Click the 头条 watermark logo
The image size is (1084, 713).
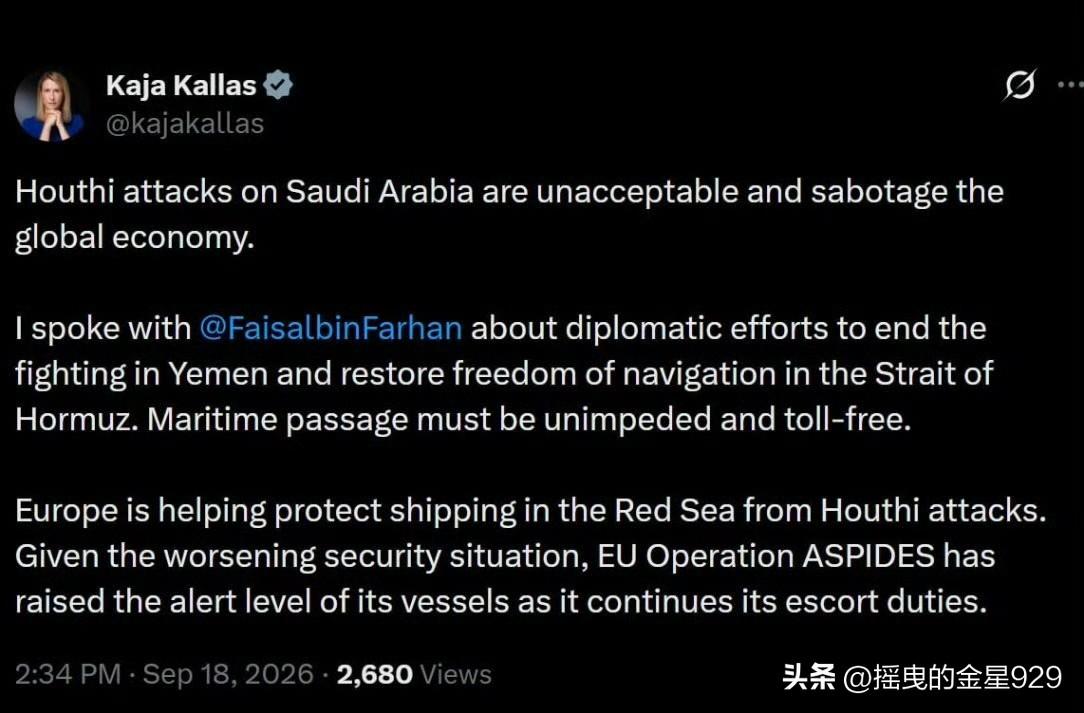[x=808, y=677]
